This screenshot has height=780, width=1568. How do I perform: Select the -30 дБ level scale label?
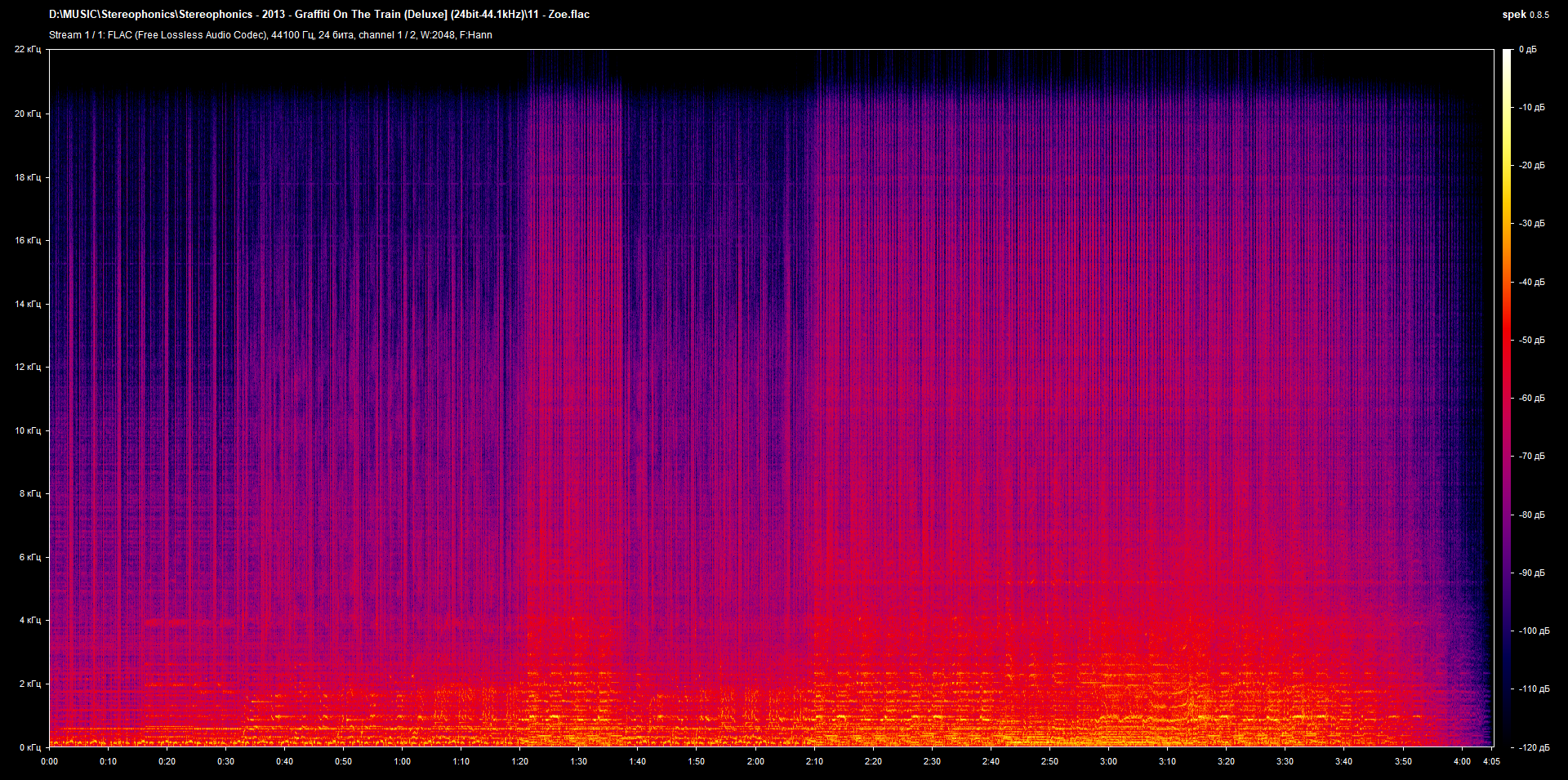[1530, 223]
